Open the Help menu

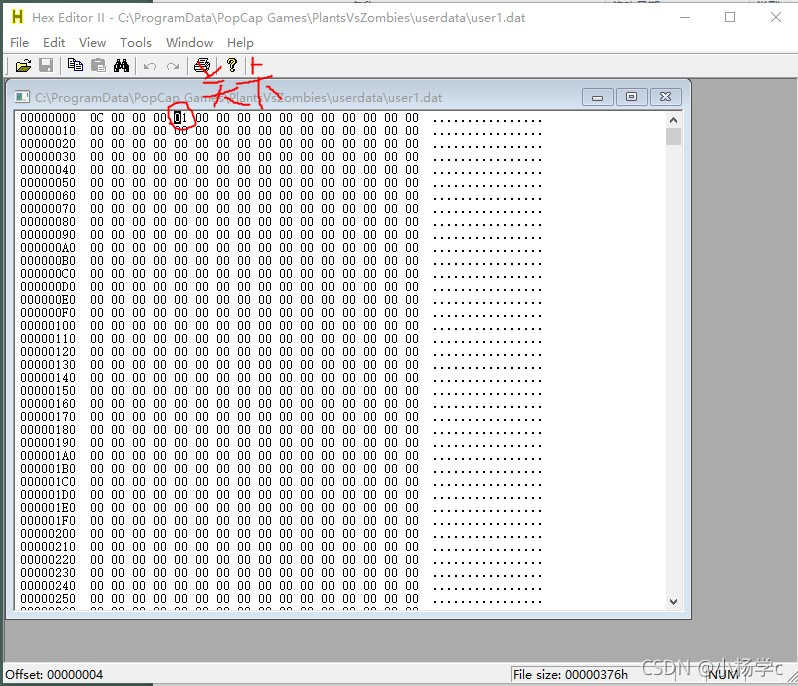click(240, 43)
